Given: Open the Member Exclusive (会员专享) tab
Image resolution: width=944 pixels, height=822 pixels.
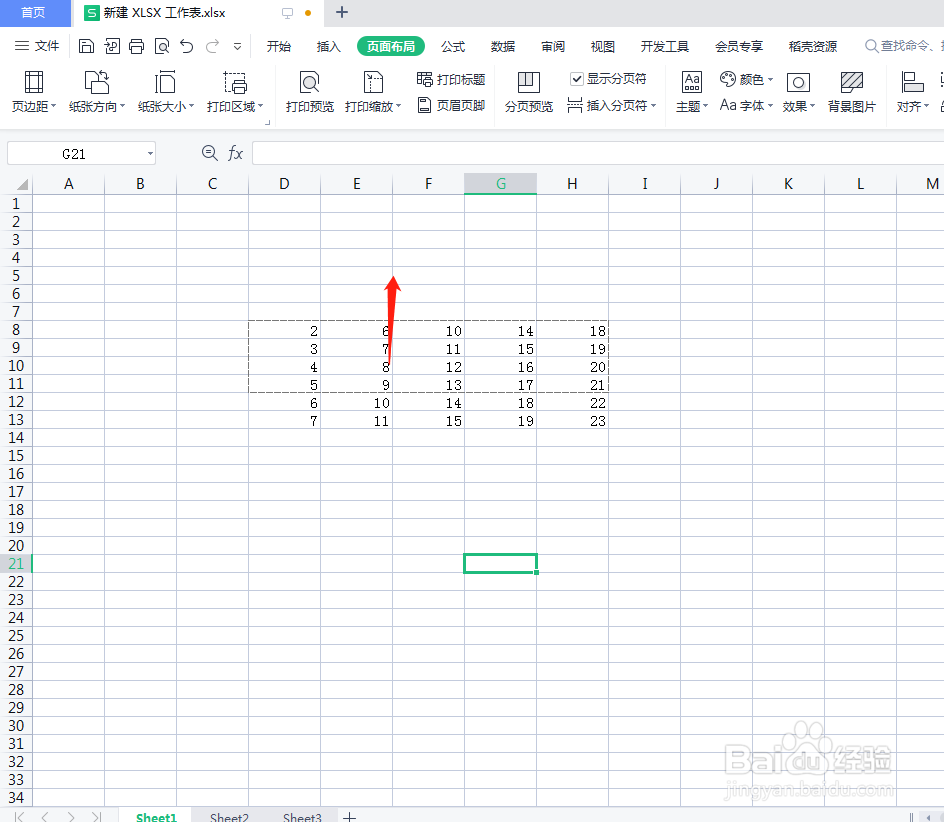Looking at the screenshot, I should click(739, 46).
